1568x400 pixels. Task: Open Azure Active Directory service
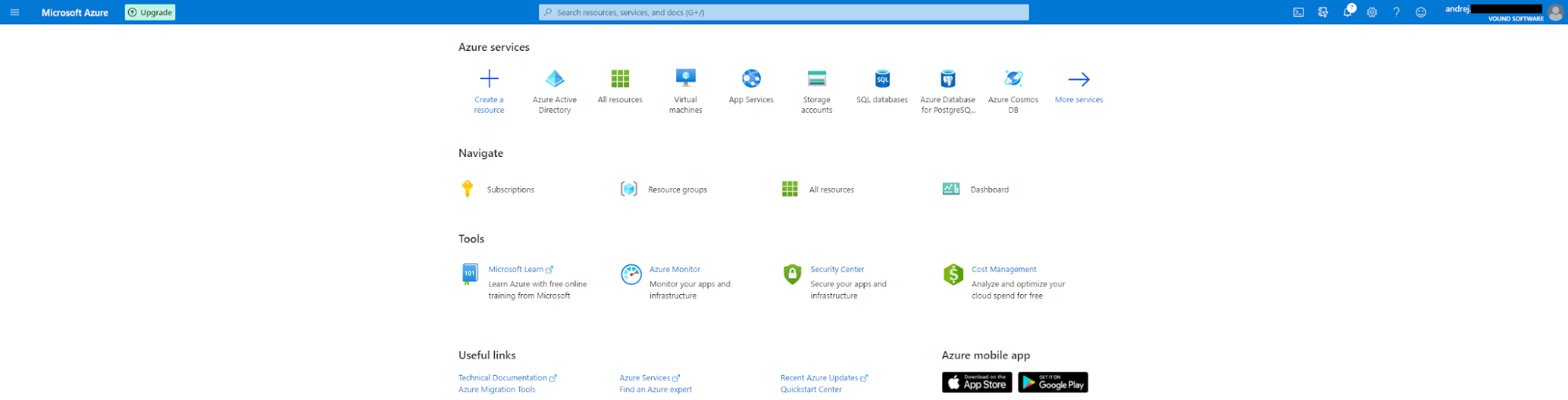(555, 79)
